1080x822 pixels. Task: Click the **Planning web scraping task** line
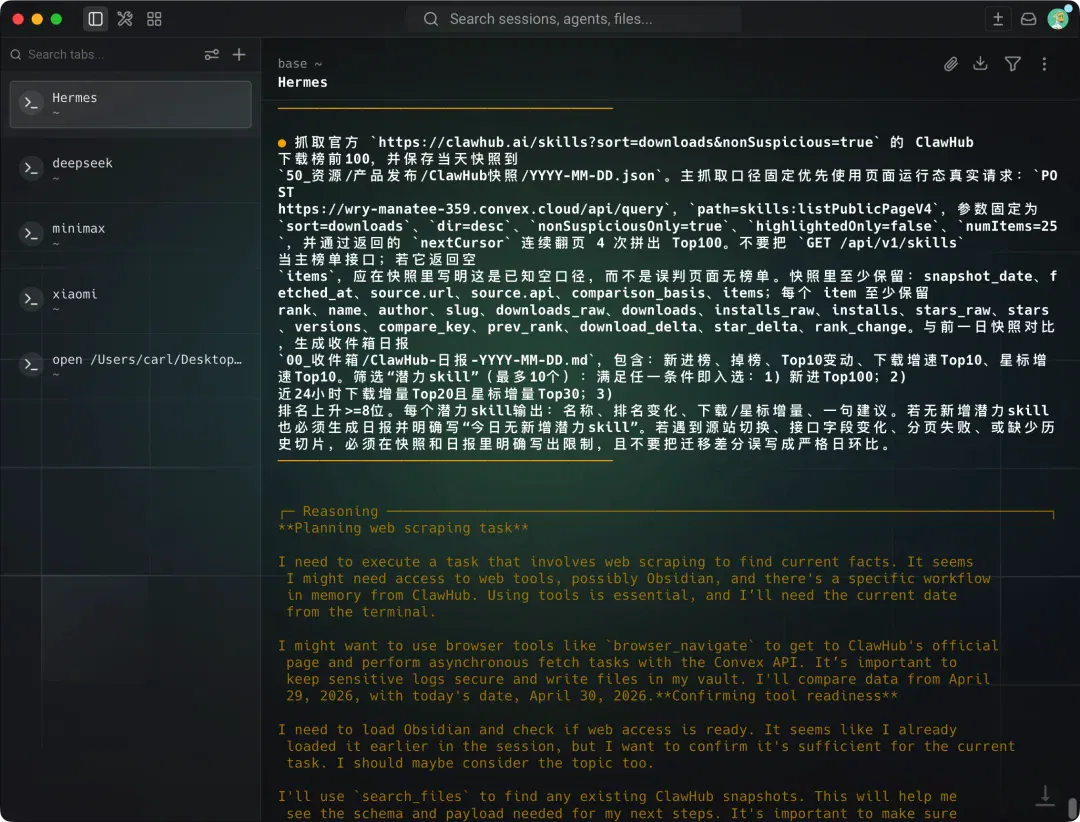click(x=403, y=528)
